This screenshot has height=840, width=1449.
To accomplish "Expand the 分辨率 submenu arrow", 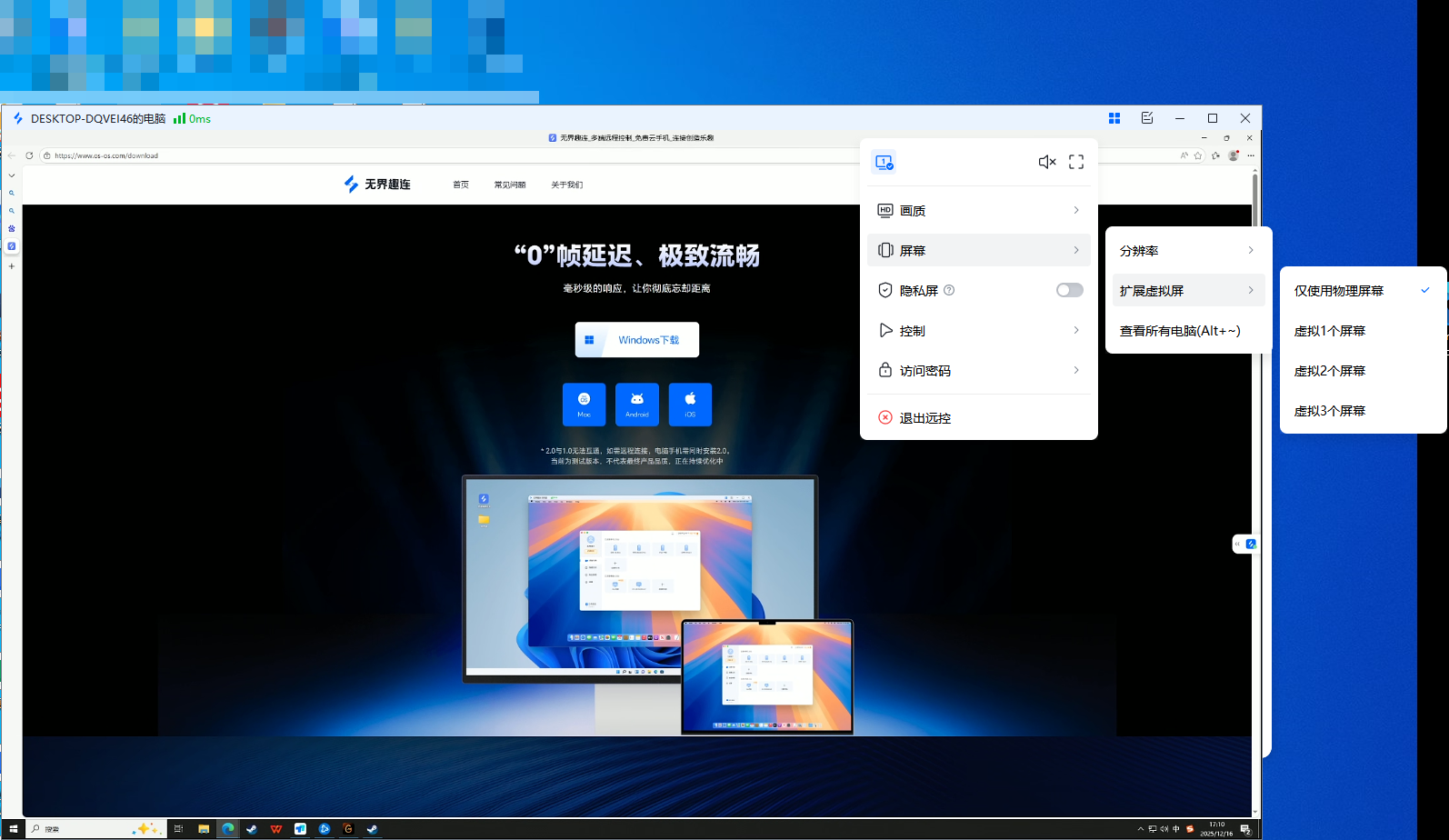I will point(1251,250).
